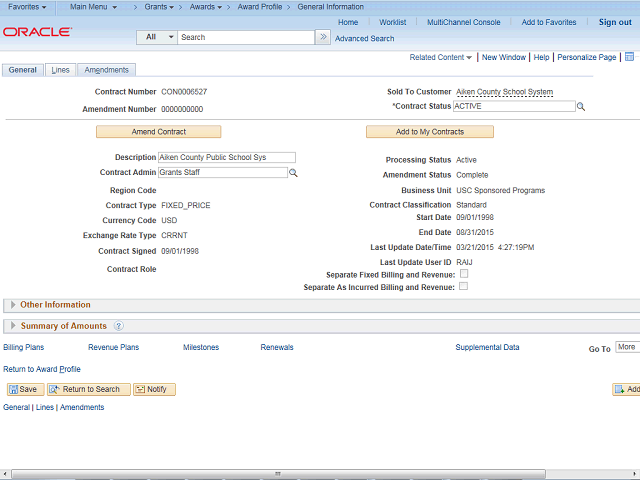Open the Billing Plans link
The height and width of the screenshot is (480, 640).
click(x=24, y=347)
